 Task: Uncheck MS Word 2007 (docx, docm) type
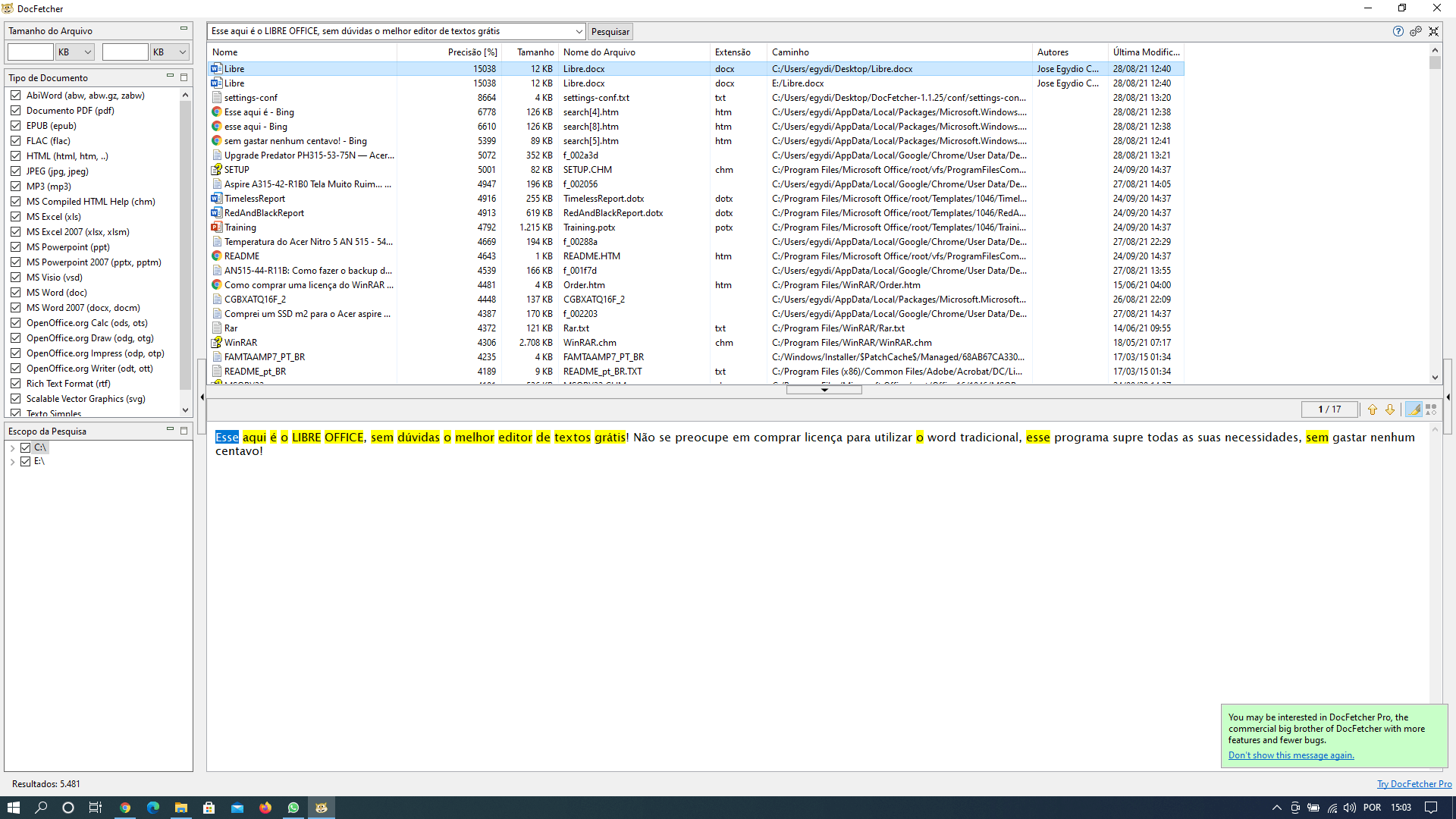coord(15,308)
